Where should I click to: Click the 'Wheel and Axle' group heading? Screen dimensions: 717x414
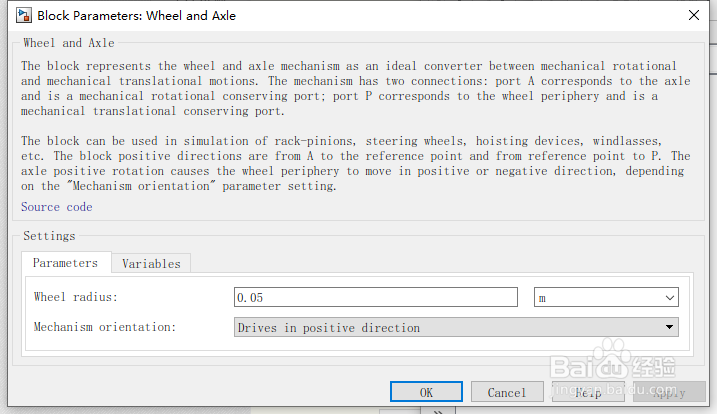coord(68,43)
